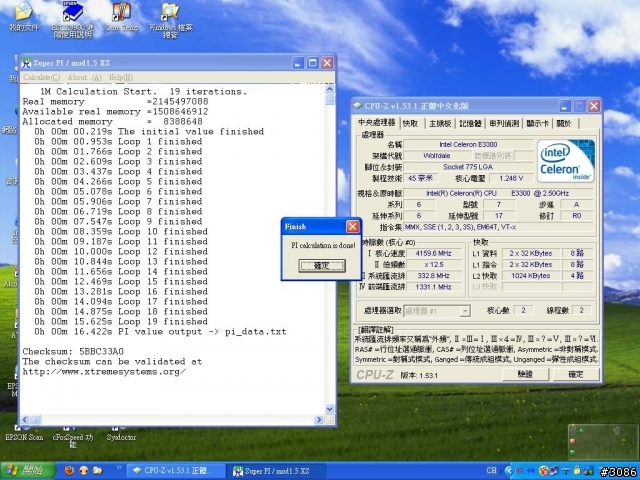
Task: Click the 驗證 button in CPU-Z
Action: pos(525,374)
